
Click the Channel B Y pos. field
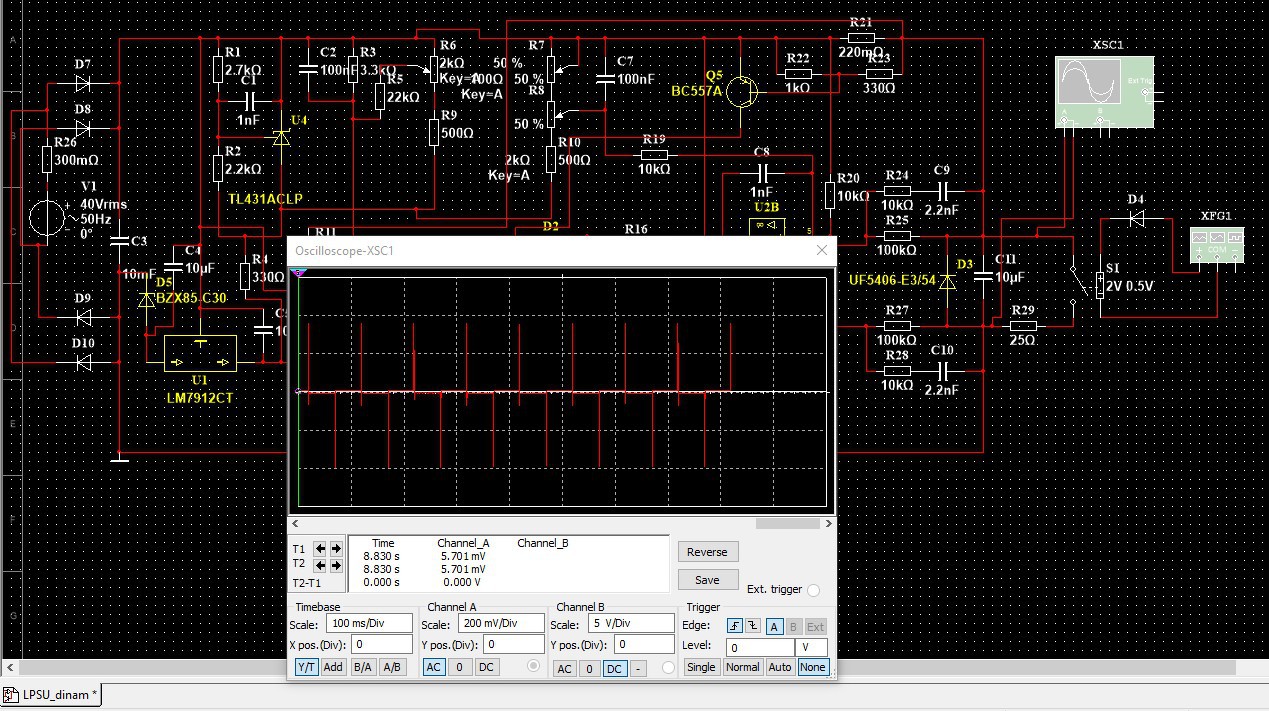[644, 645]
